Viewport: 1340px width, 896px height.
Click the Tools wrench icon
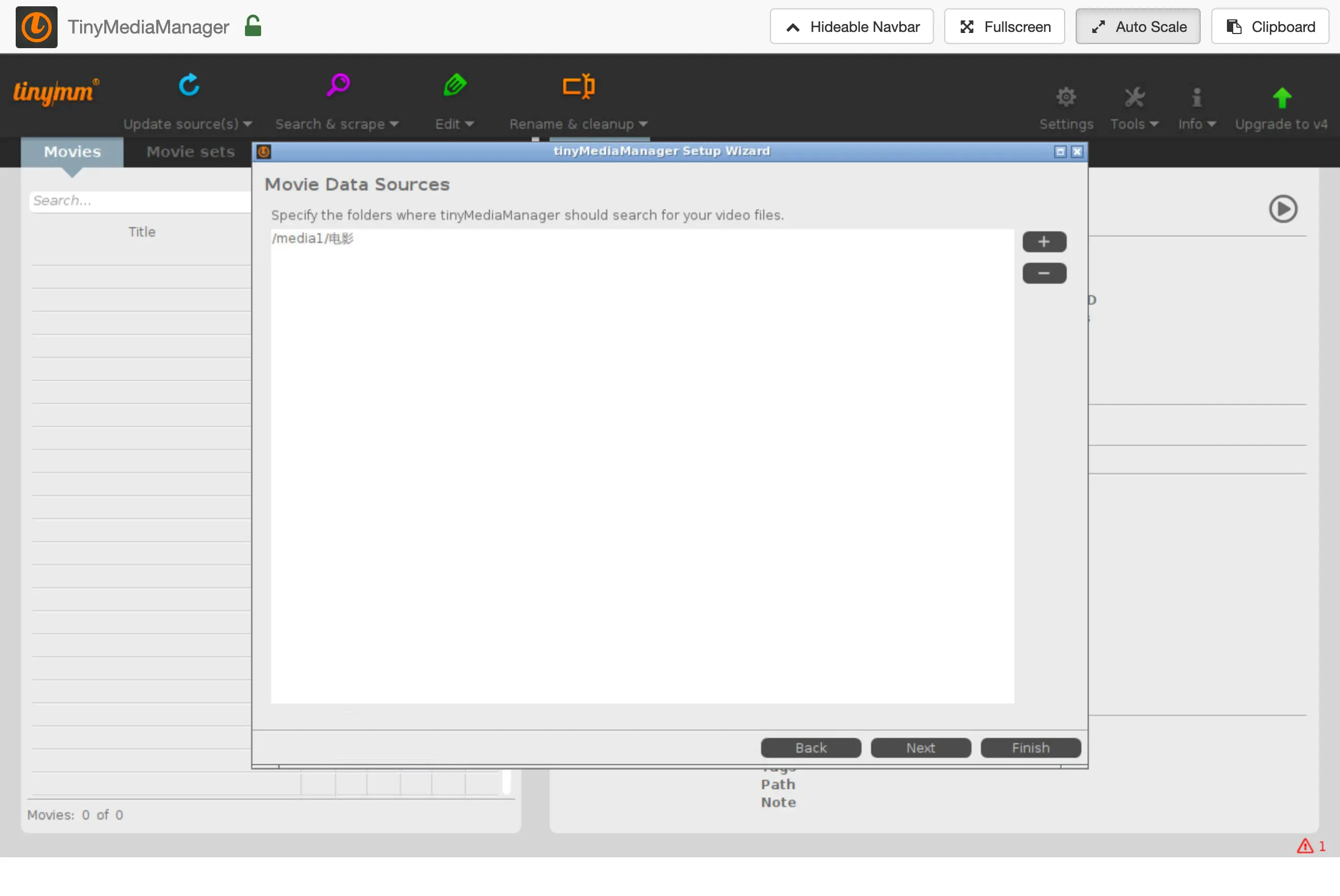(1134, 97)
